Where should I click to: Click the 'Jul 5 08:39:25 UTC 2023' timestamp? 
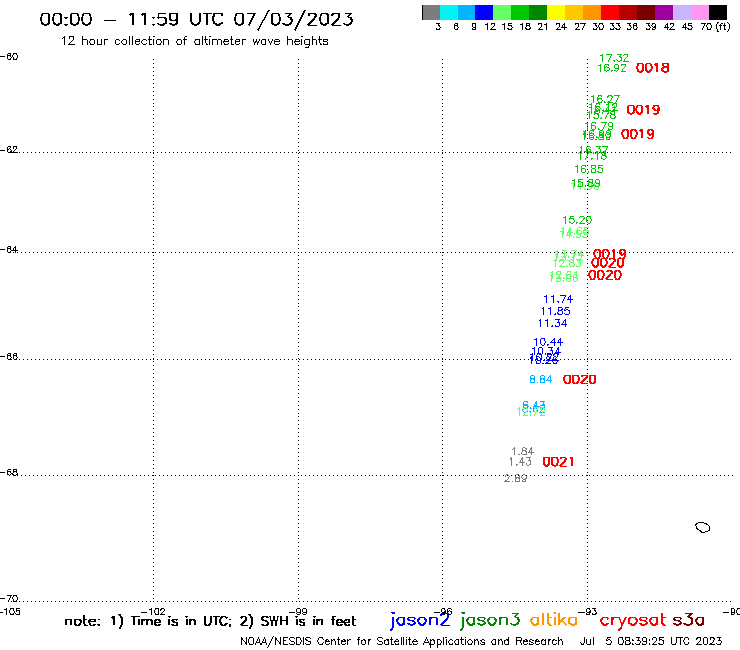pos(651,641)
